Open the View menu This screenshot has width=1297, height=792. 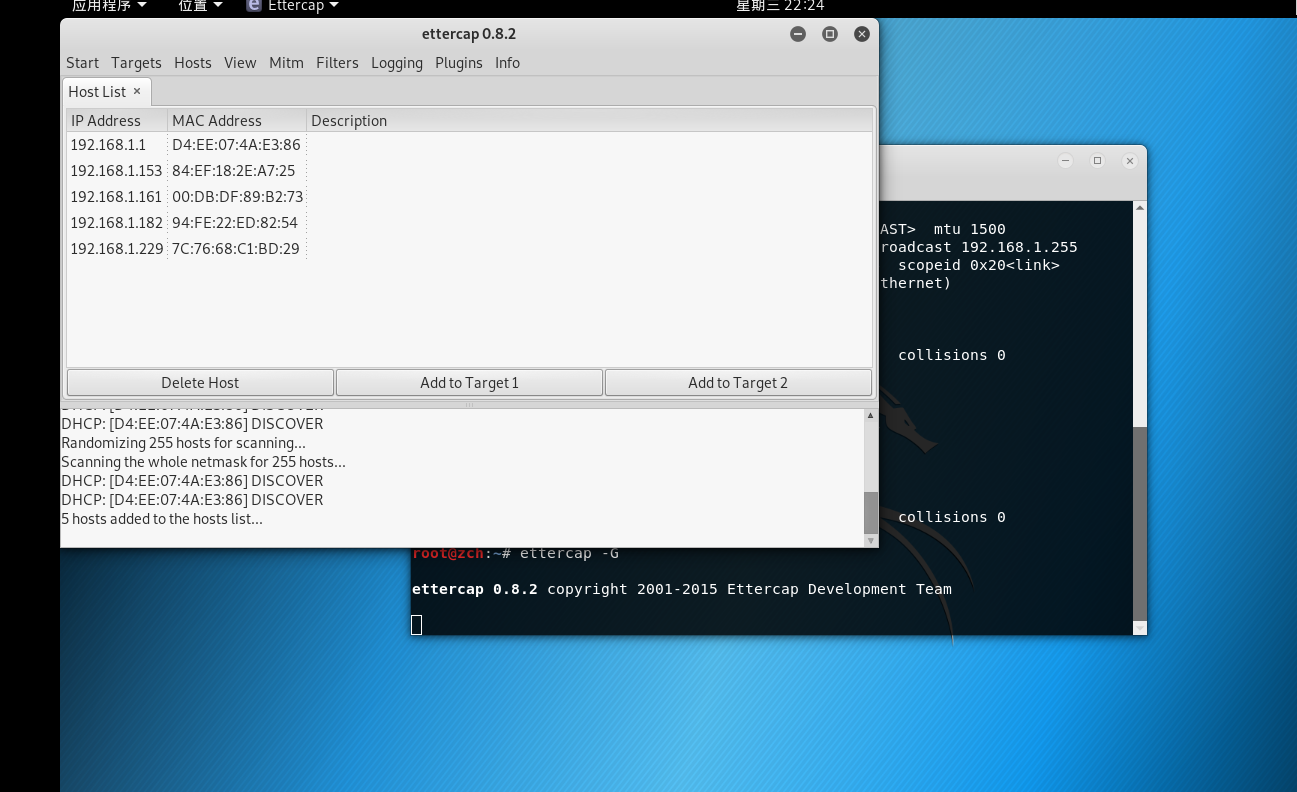coord(240,62)
